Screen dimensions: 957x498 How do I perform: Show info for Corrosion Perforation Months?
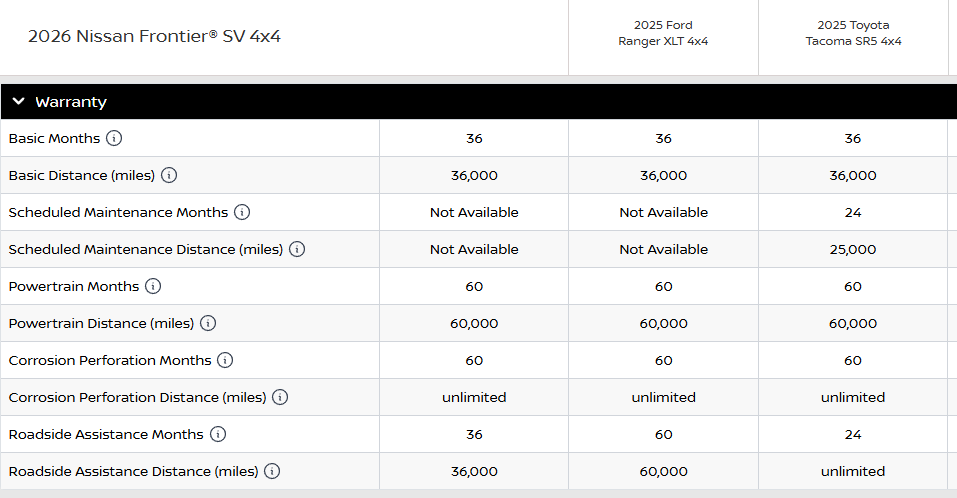[x=225, y=360]
